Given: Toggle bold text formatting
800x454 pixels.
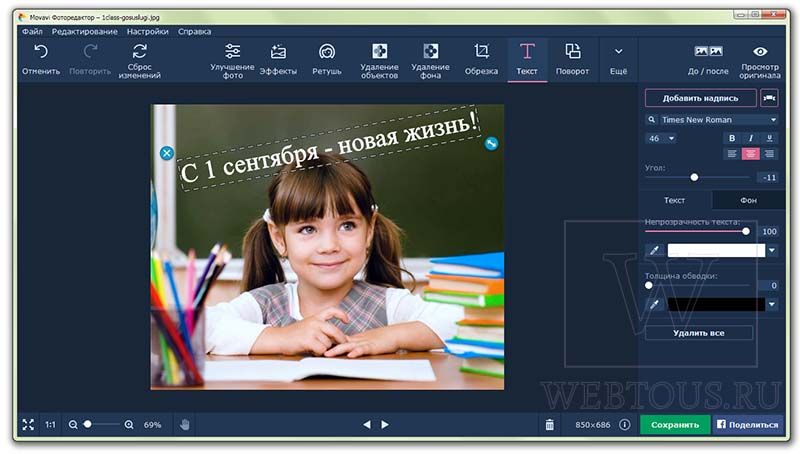Looking at the screenshot, I should 732,138.
